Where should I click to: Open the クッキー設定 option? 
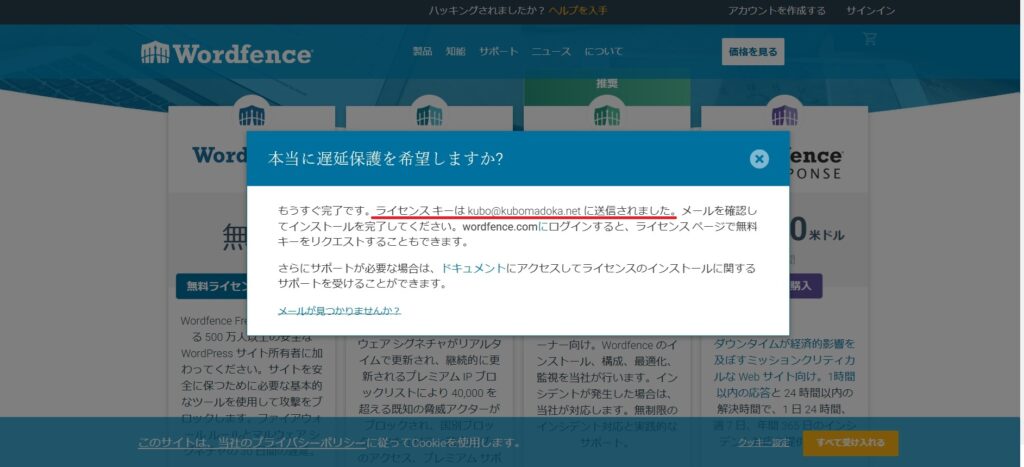[x=763, y=443]
